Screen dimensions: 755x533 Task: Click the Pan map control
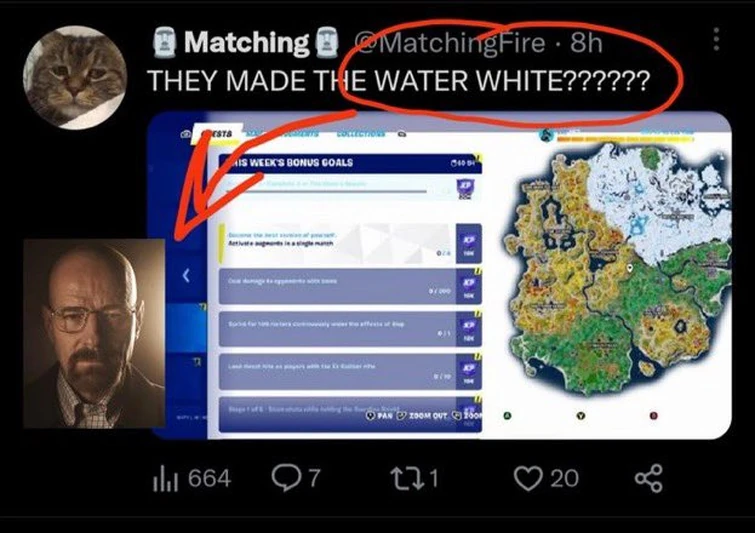tap(378, 415)
